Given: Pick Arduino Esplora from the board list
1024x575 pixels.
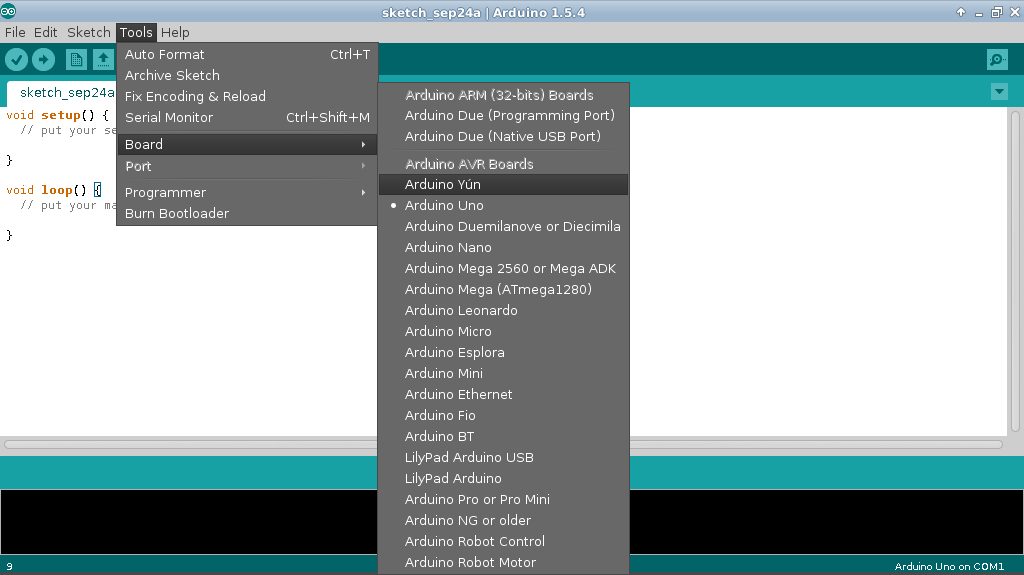Looking at the screenshot, I should click(504, 352).
